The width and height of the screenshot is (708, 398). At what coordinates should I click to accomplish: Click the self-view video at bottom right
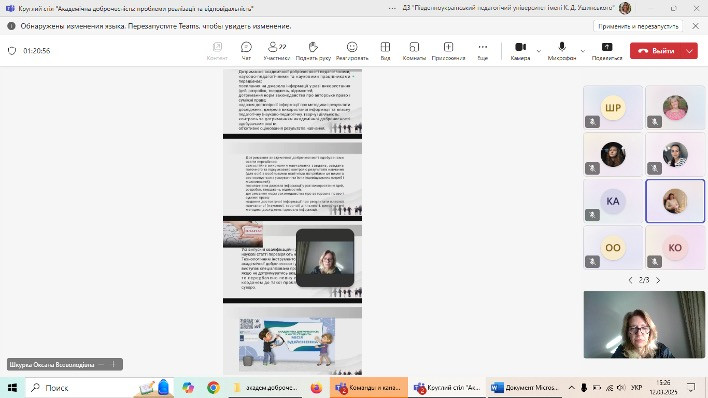[644, 324]
